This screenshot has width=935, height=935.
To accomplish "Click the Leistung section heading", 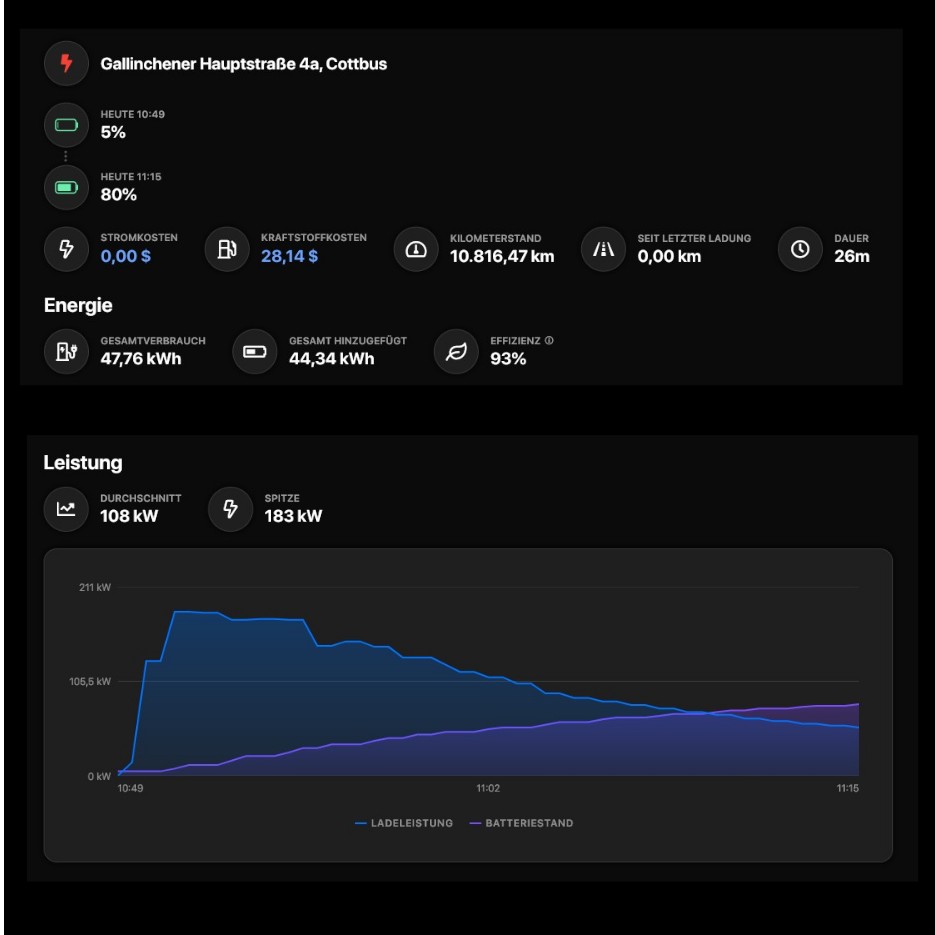I will tap(83, 463).
